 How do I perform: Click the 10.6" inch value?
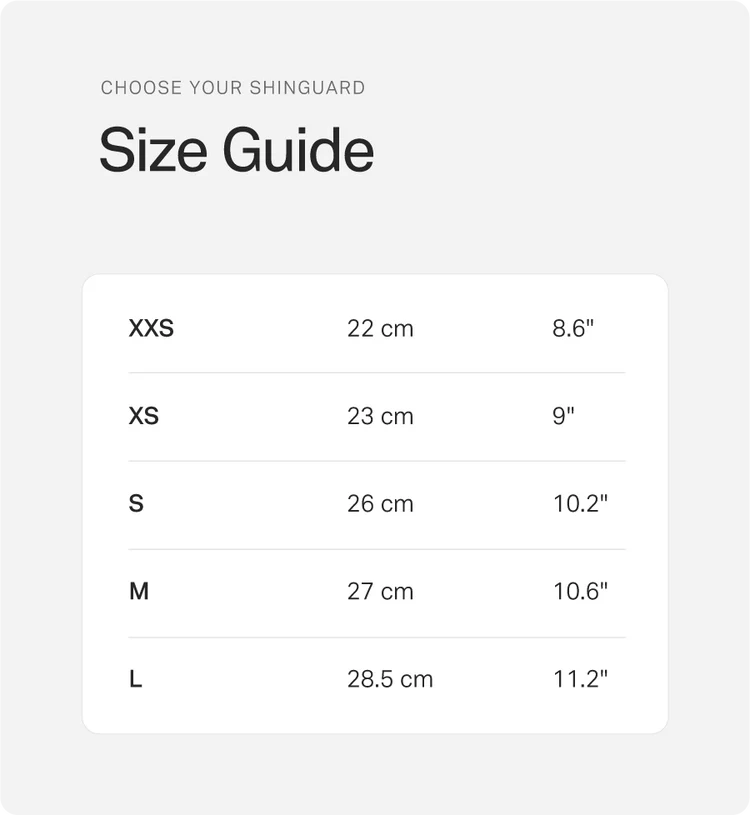580,592
